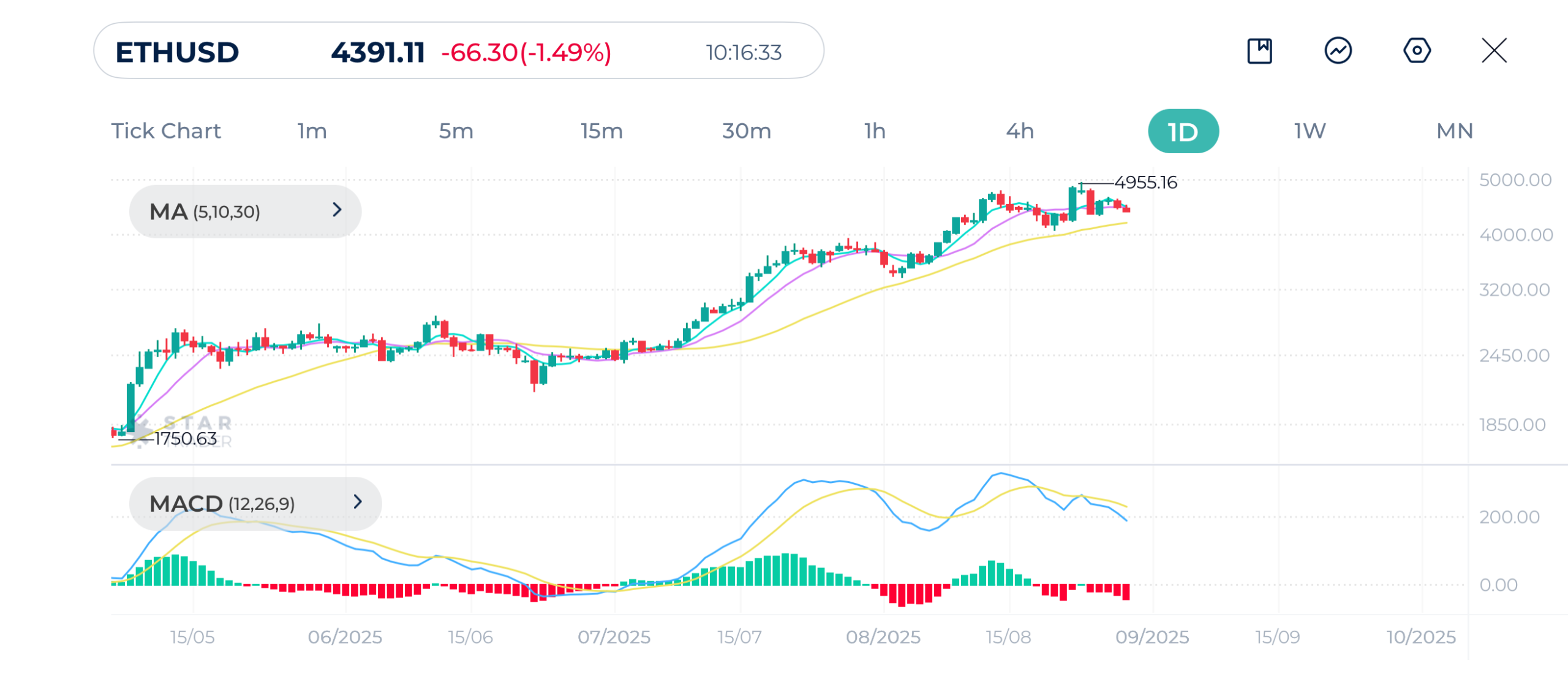Screen dimensions: 1568x687
Task: Expand the MACD (12,26,9) indicator chevron
Action: coord(358,502)
